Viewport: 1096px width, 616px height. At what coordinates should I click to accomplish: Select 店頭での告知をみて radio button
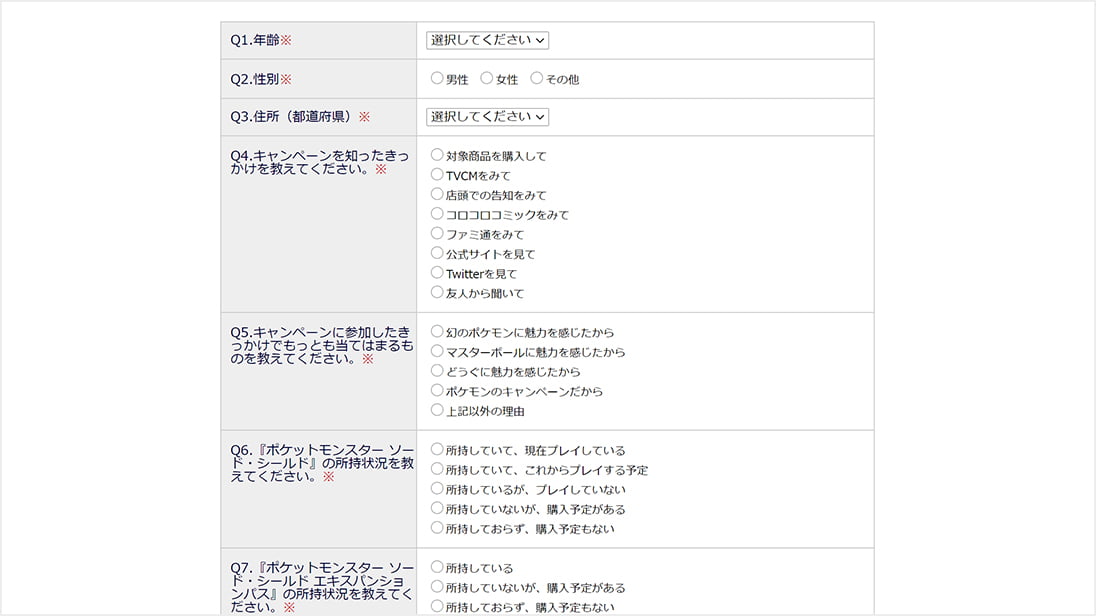[437, 194]
